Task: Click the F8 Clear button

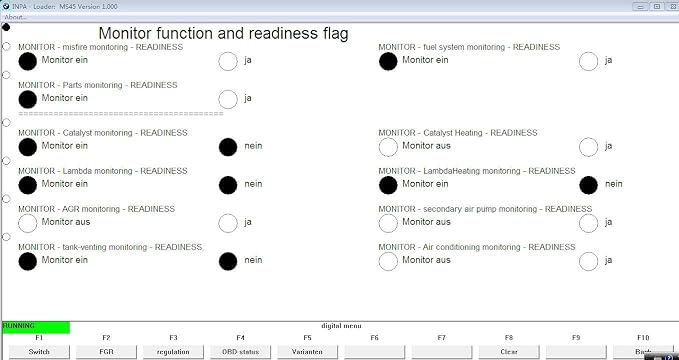Action: point(509,352)
